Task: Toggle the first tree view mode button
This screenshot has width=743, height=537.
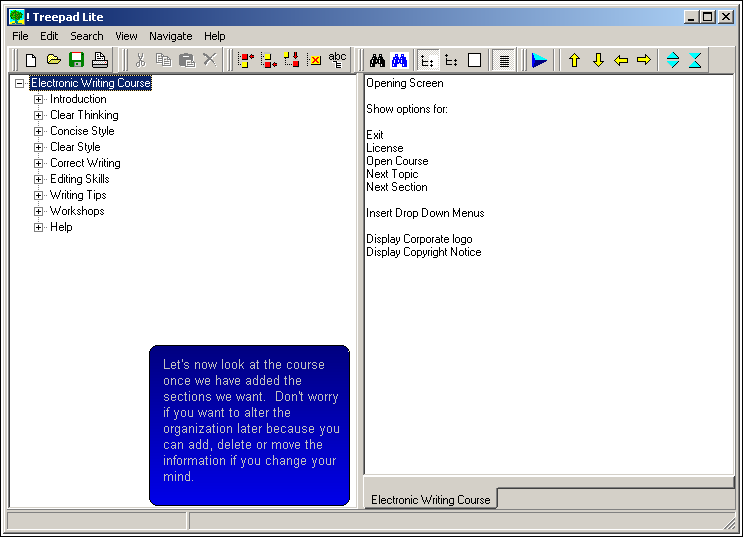Action: click(427, 60)
